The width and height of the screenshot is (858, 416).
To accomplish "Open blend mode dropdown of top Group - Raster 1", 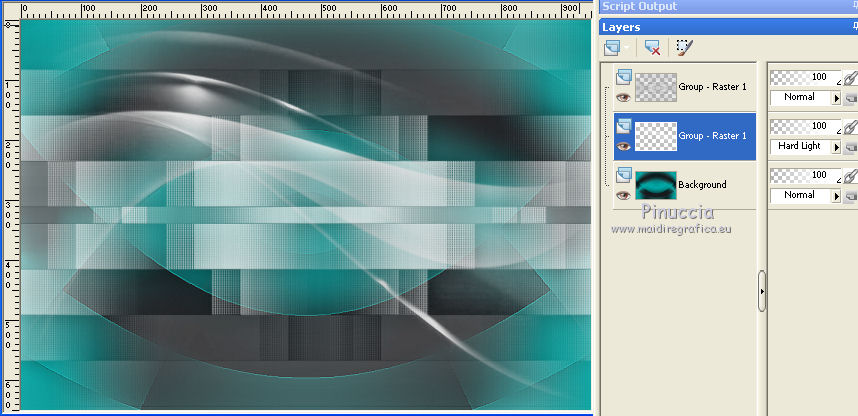I will pos(836,98).
